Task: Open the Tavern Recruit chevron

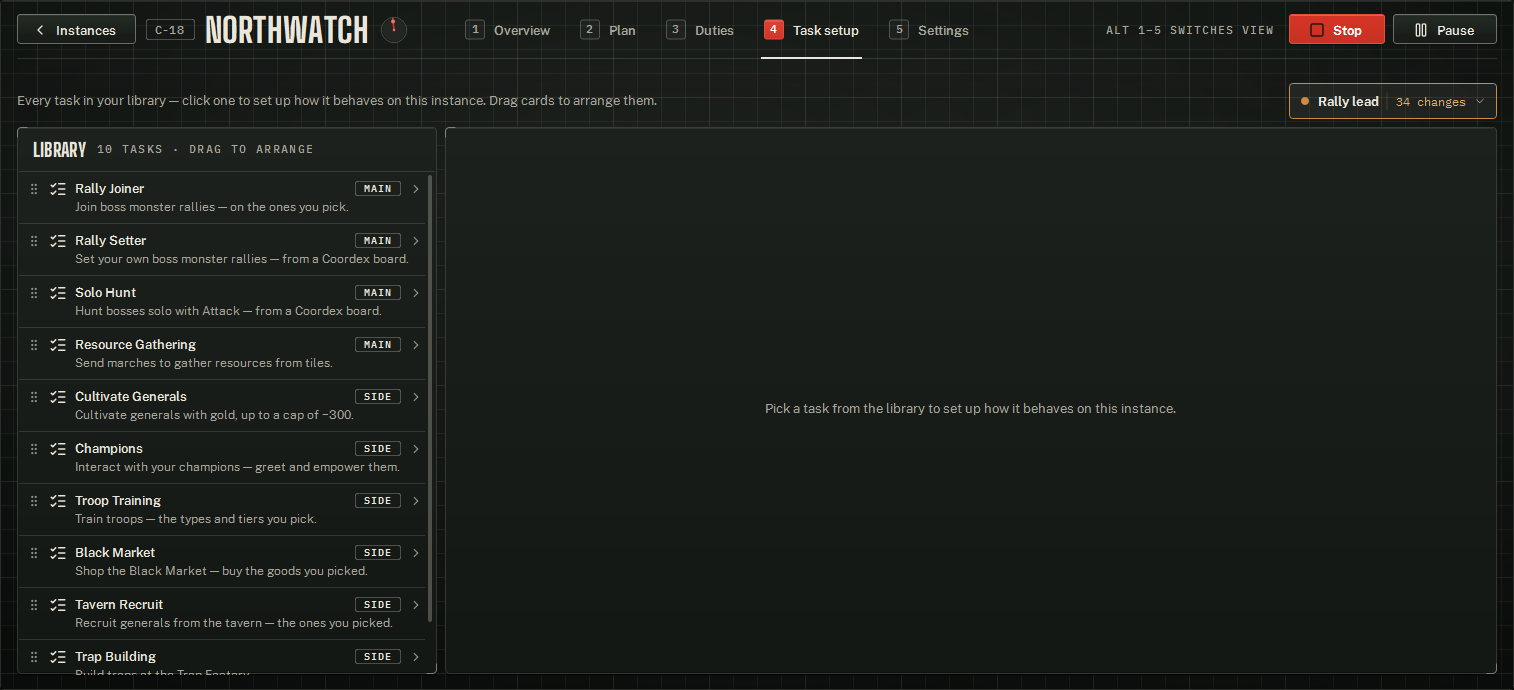Action: click(x=416, y=604)
